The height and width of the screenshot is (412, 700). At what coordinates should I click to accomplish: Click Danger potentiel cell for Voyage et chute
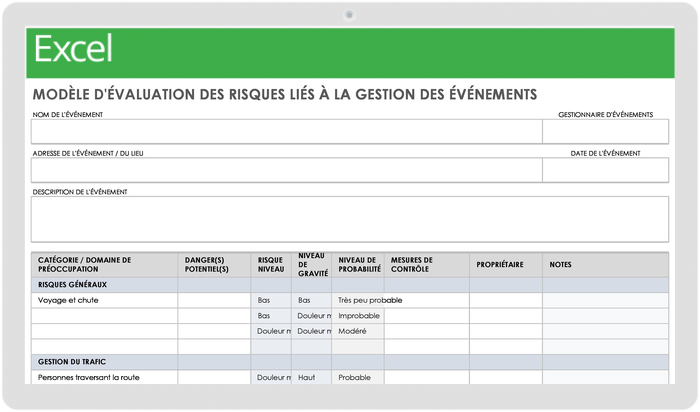(214, 300)
